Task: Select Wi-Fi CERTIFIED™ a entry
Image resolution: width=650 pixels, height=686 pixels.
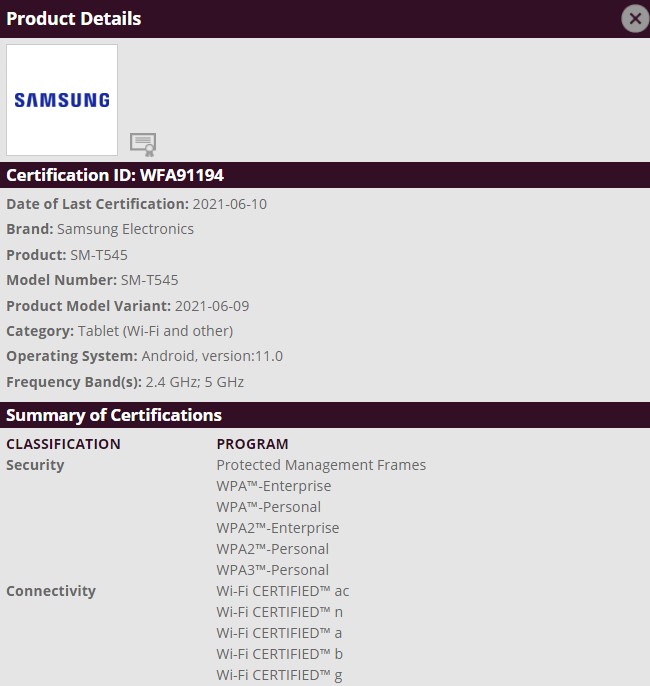Action: click(279, 633)
